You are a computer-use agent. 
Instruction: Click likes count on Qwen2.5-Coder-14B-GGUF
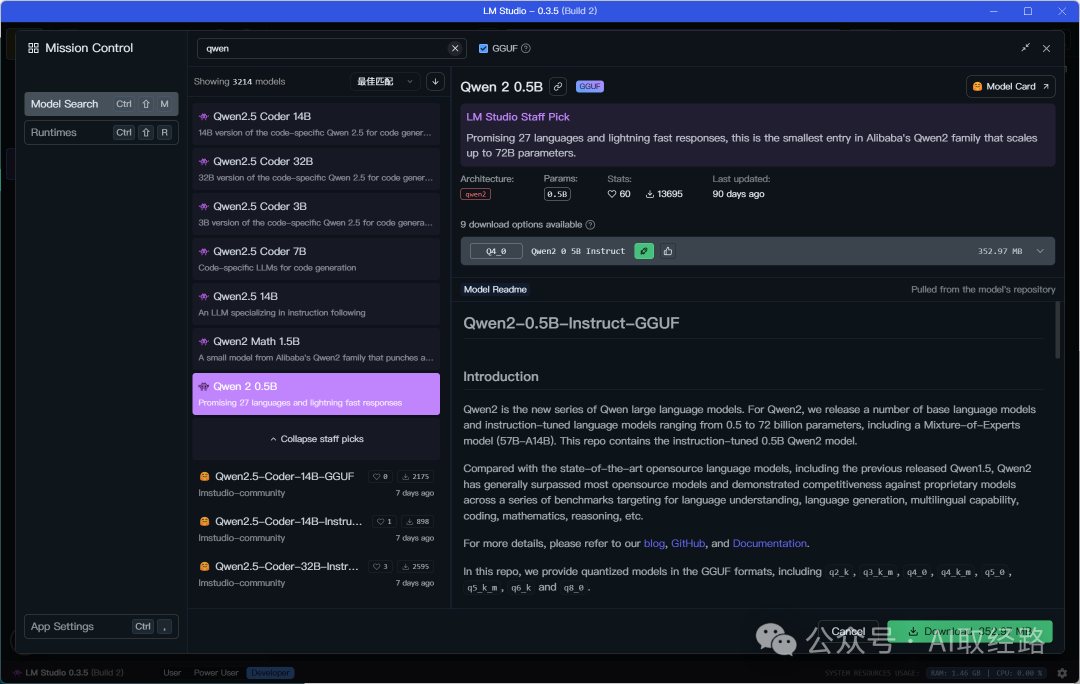click(x=380, y=477)
